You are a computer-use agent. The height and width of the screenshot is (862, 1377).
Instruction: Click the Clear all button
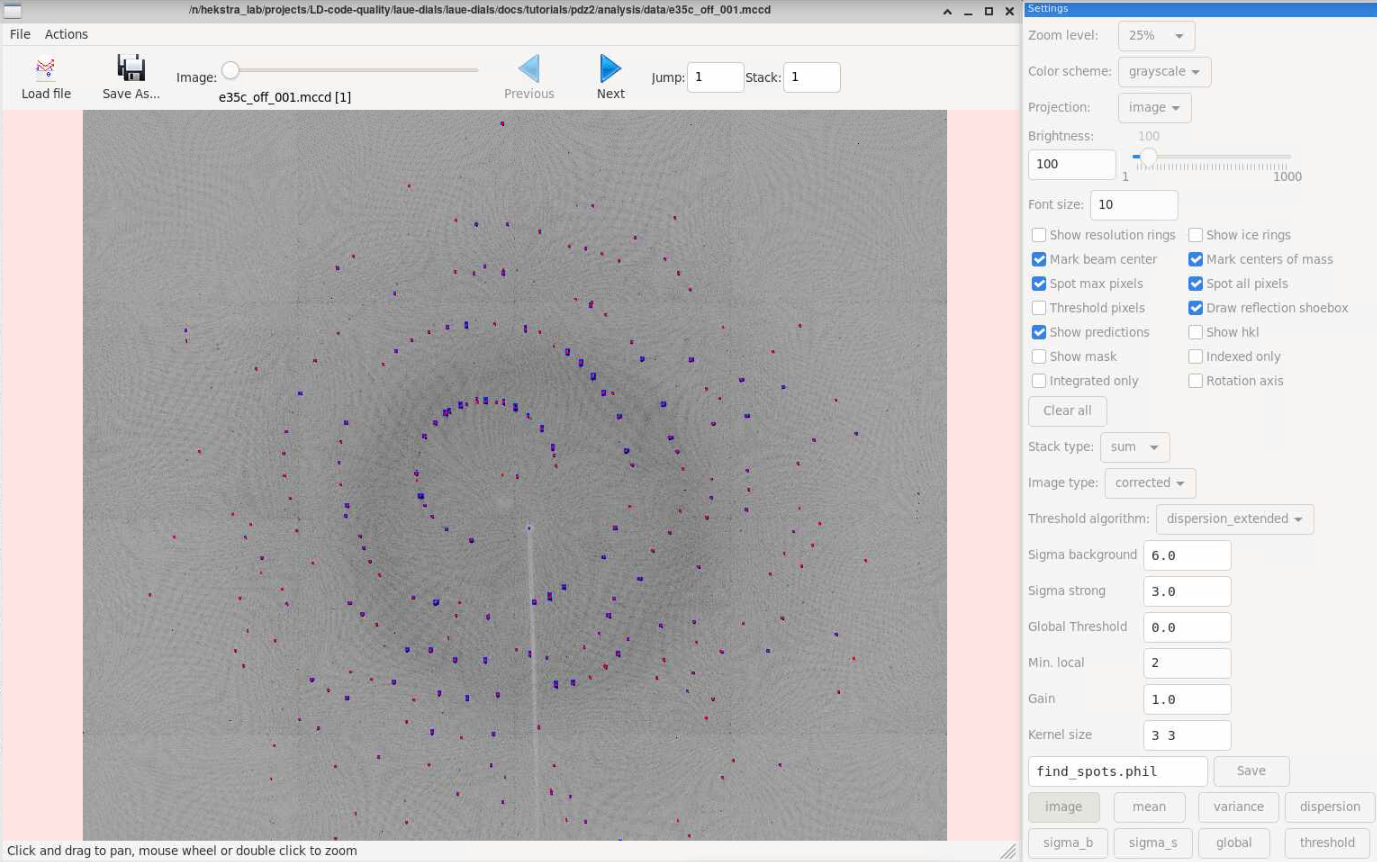point(1067,411)
